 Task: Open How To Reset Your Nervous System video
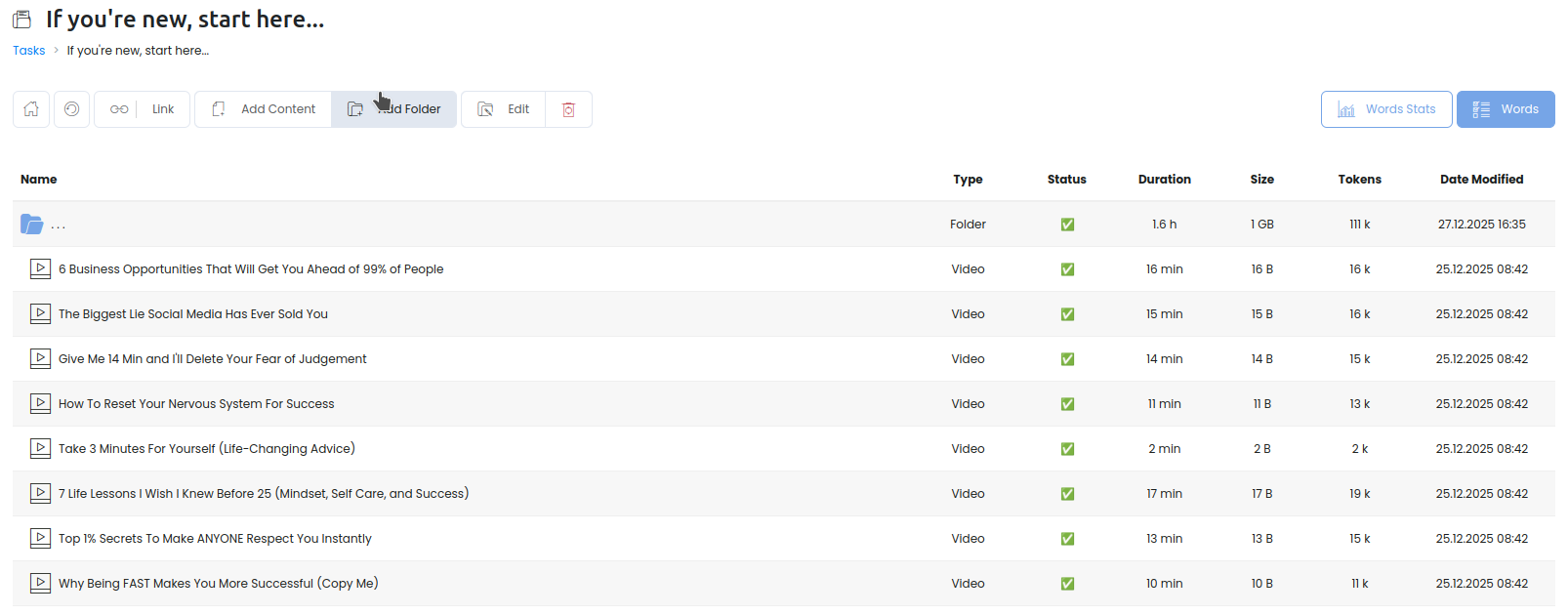(196, 404)
